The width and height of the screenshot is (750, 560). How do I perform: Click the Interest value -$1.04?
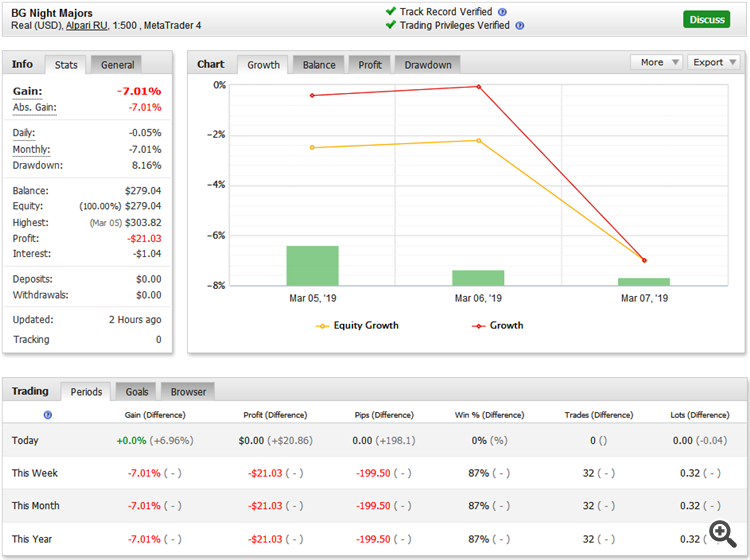[147, 254]
